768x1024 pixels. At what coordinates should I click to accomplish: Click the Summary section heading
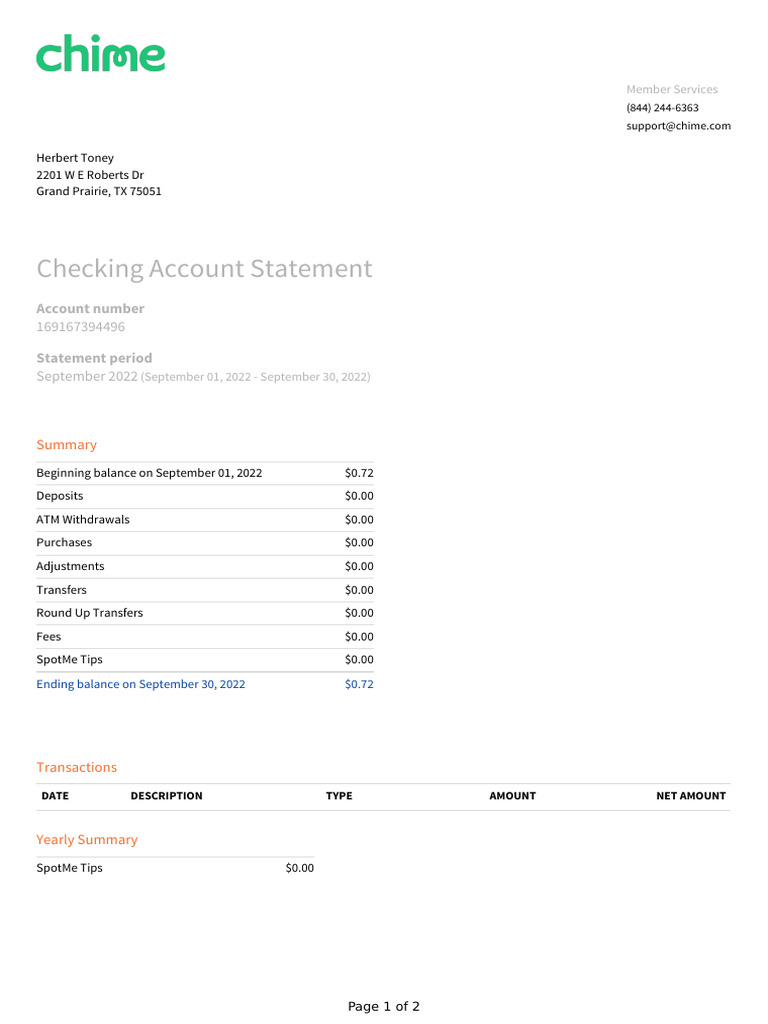point(67,445)
